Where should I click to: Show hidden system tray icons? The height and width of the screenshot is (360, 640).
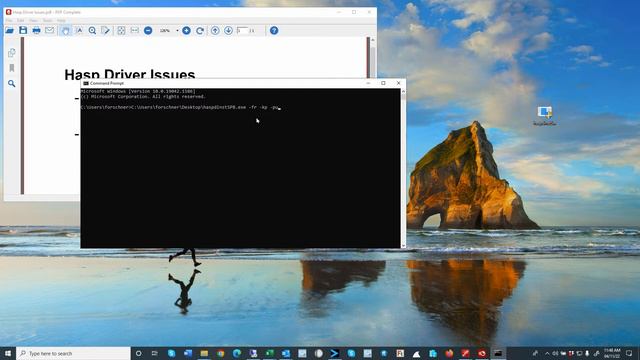(547, 353)
